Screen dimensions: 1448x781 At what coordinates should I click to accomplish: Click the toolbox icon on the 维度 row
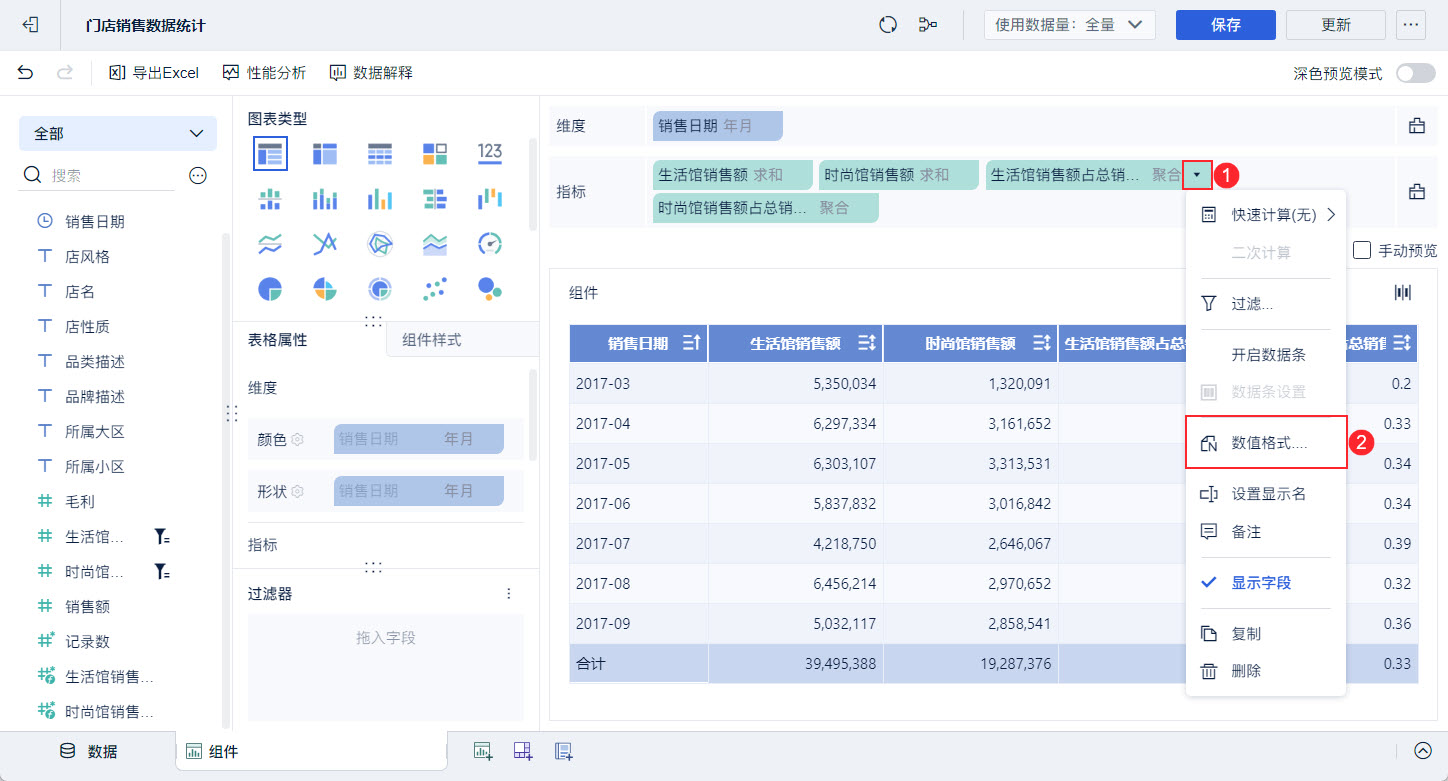click(1417, 126)
